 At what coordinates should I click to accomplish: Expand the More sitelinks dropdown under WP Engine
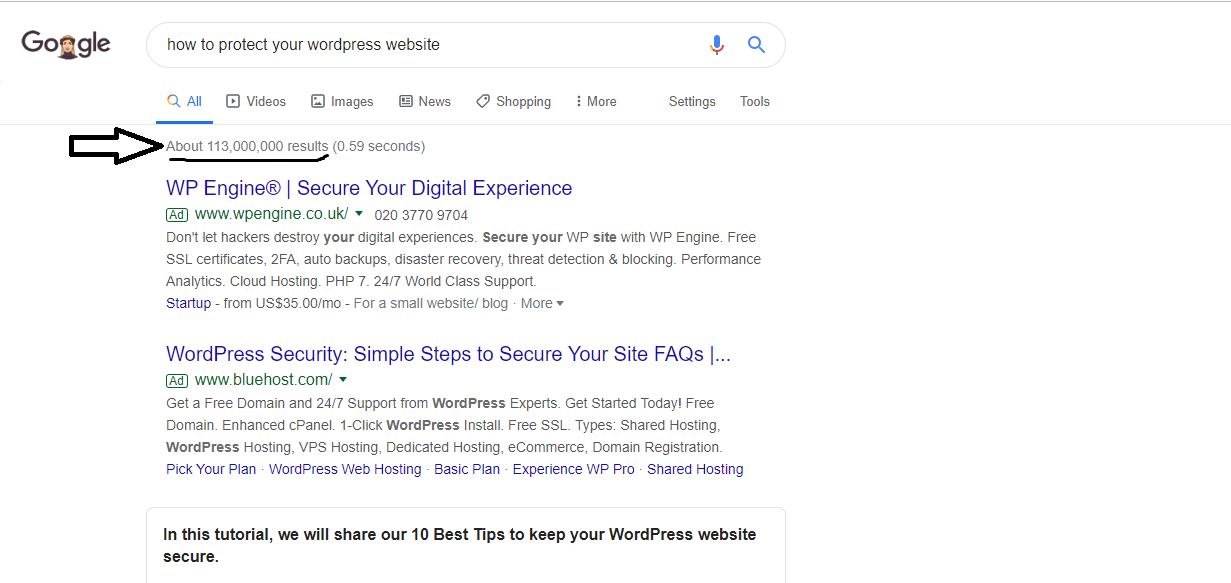point(542,303)
